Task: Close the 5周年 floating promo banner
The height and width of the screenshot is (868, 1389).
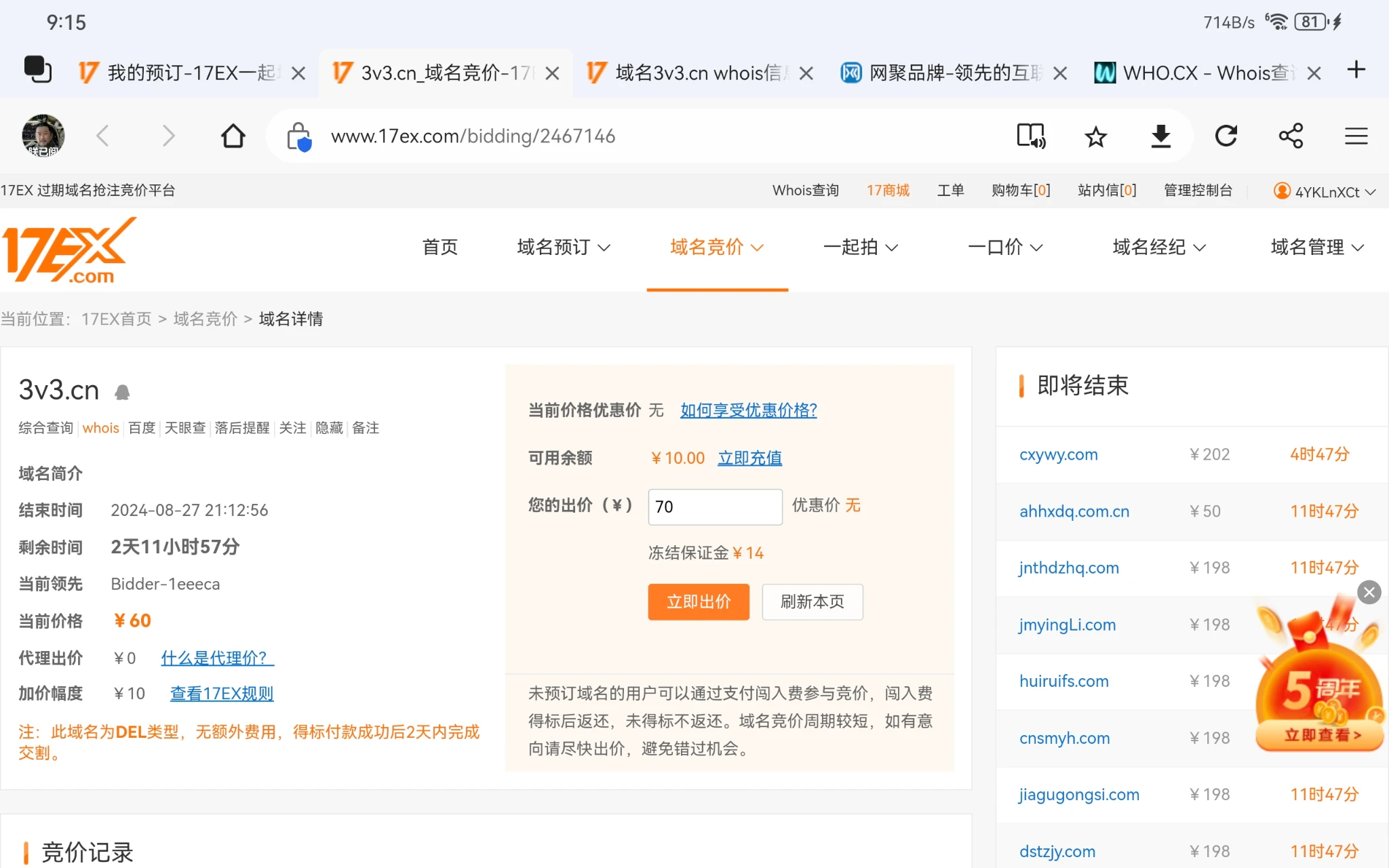Action: point(1369,593)
